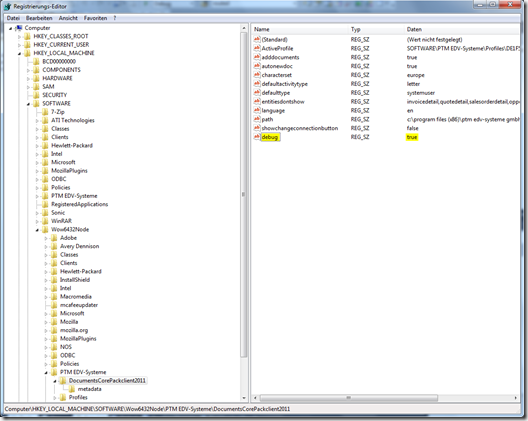Click the string icon of ActiveProfile value

[x=257, y=48]
